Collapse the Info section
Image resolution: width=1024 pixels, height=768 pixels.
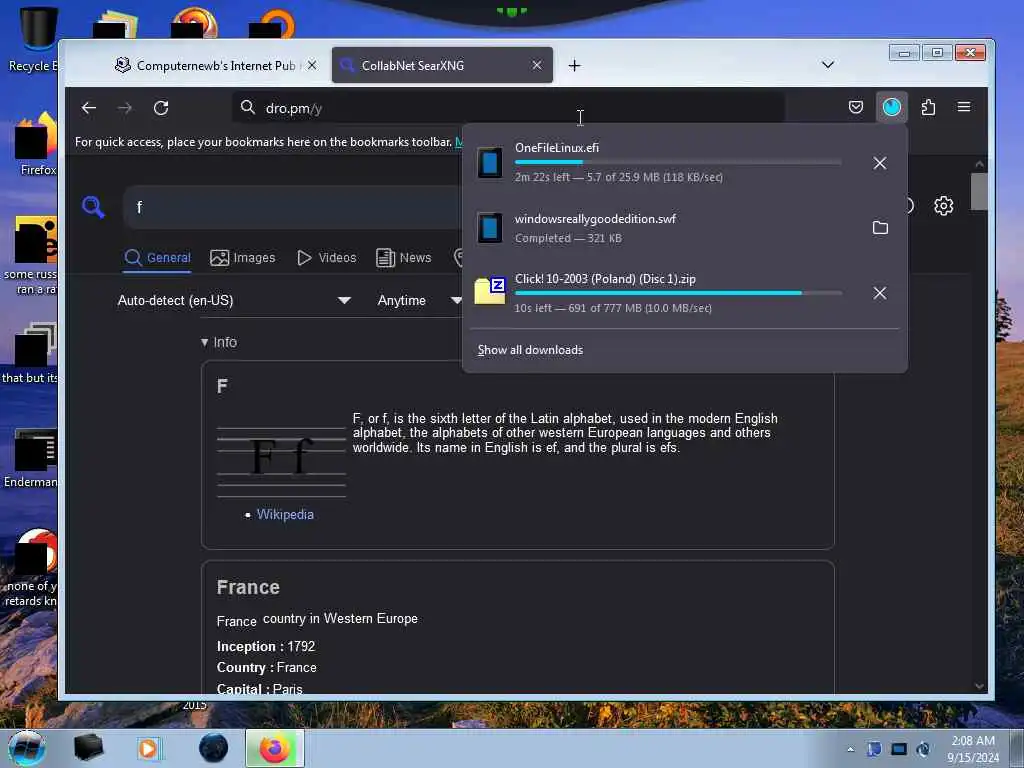tap(219, 342)
